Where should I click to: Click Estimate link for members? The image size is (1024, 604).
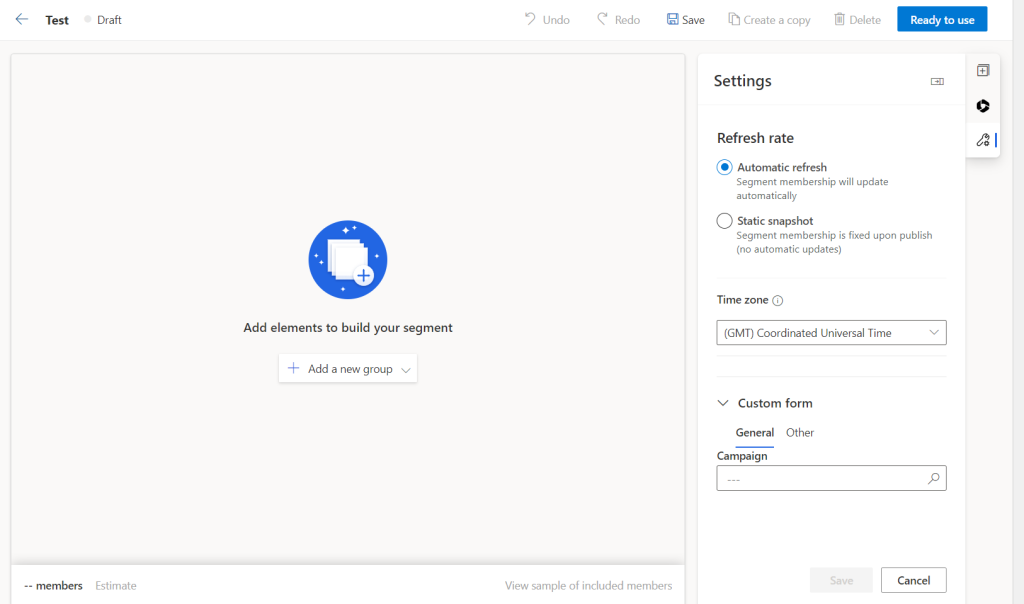click(116, 586)
